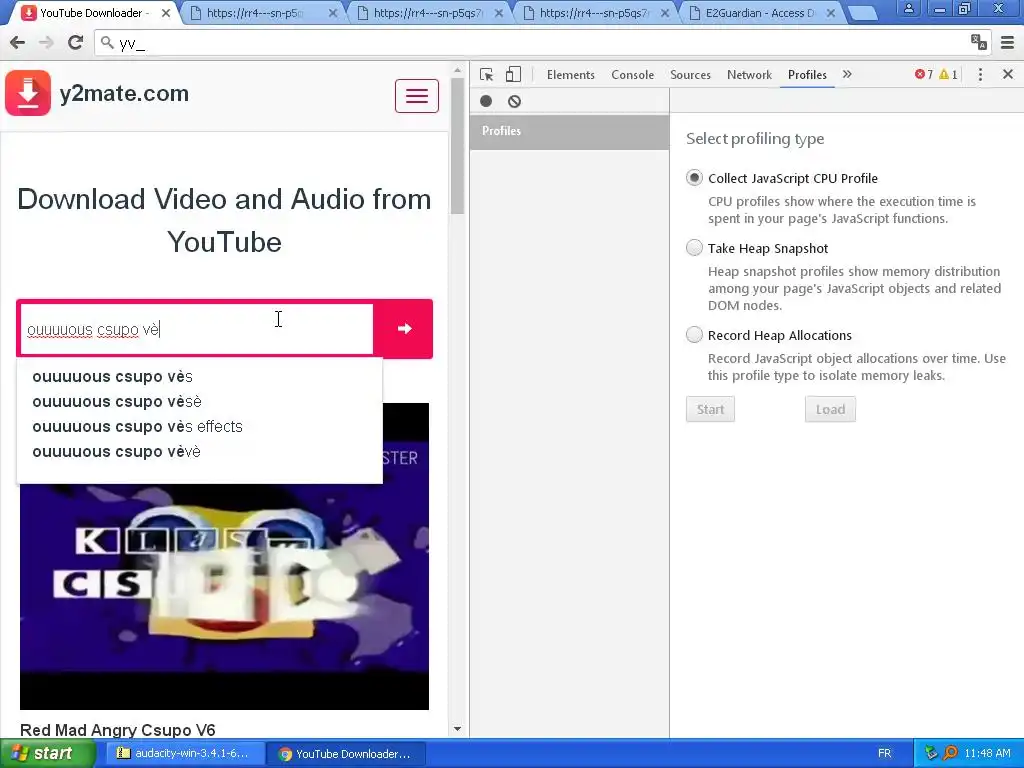The height and width of the screenshot is (768, 1024).
Task: Open the Windows start menu
Action: (x=46, y=753)
